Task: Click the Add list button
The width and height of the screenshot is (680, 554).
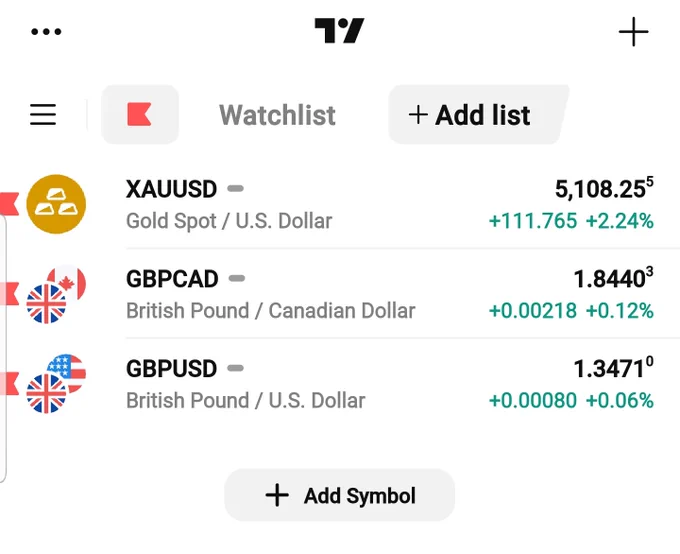Action: [476, 115]
